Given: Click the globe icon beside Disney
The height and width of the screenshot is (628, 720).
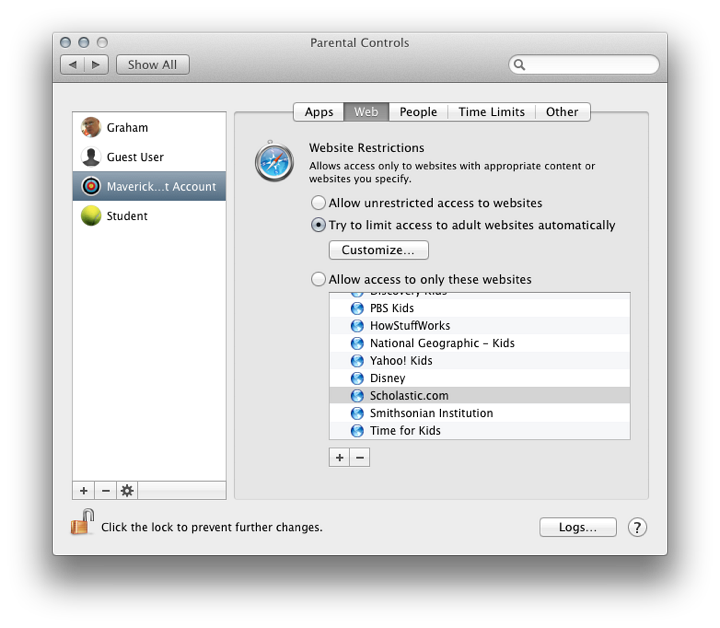Looking at the screenshot, I should coord(357,378).
